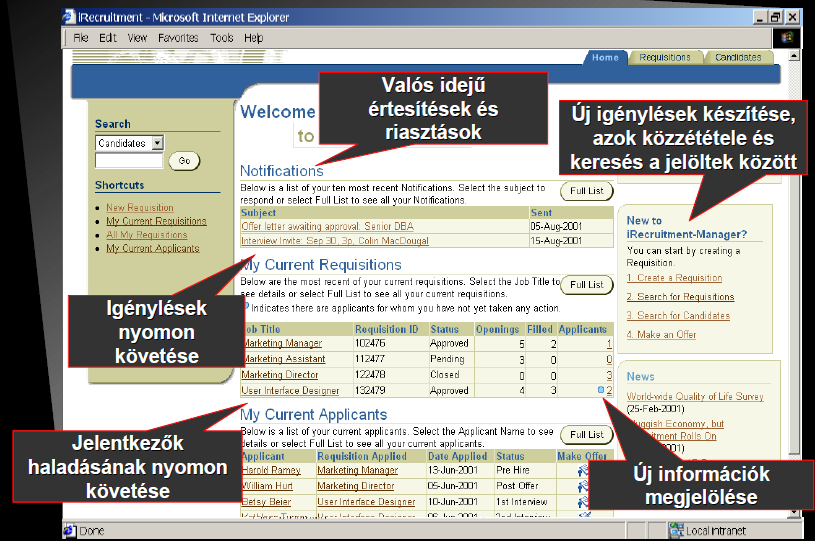The image size is (815, 541).
Task: Open applicant William Hurt
Action: point(267,485)
